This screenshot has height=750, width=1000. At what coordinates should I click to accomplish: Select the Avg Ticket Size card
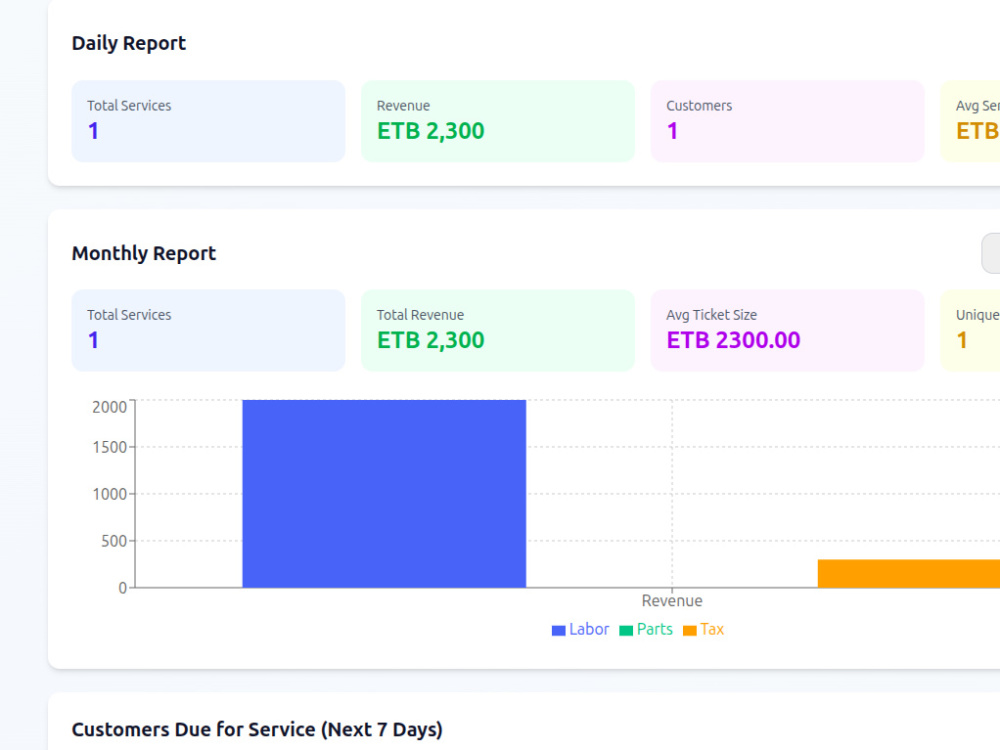click(788, 330)
